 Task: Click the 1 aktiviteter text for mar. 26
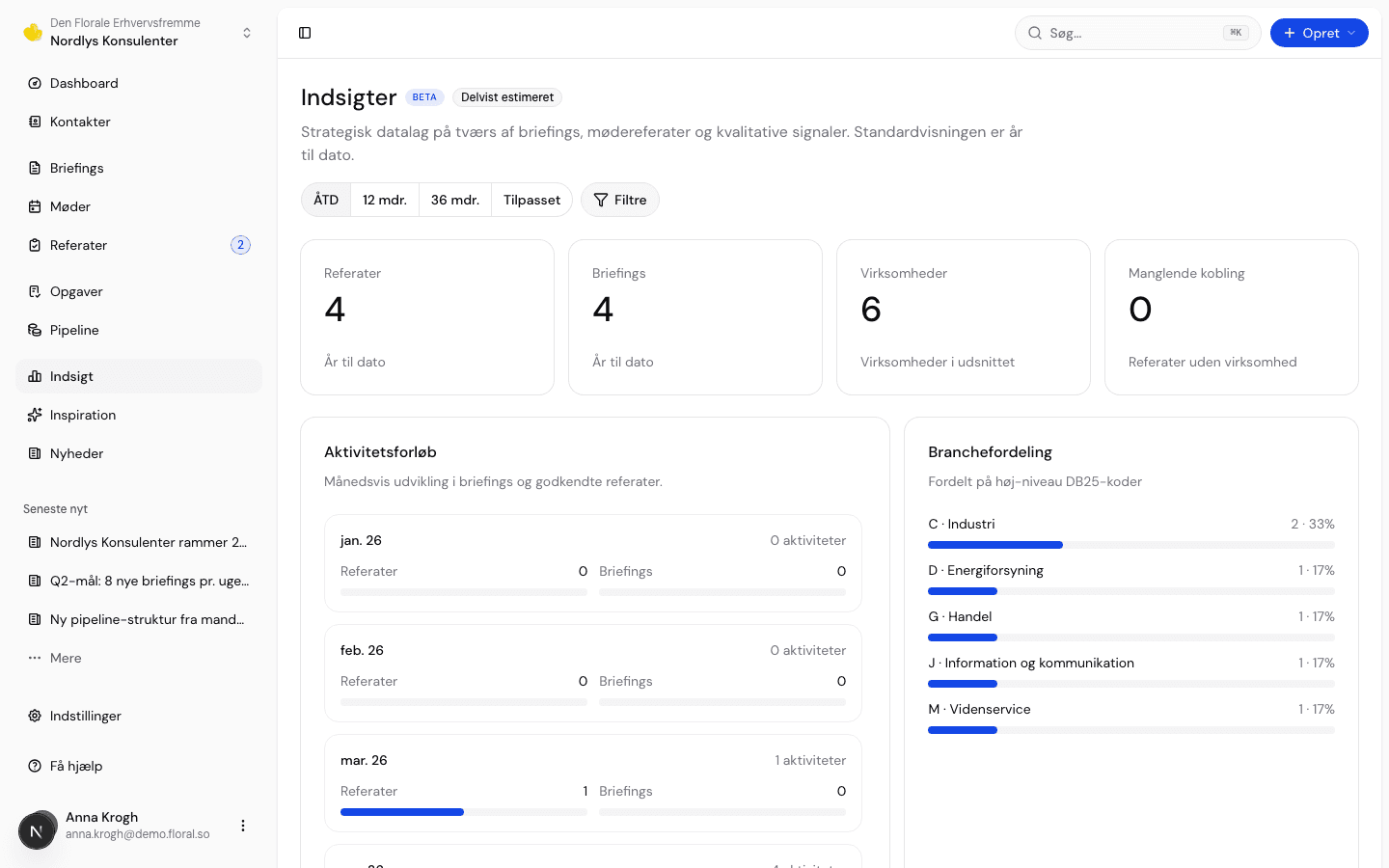tap(810, 760)
